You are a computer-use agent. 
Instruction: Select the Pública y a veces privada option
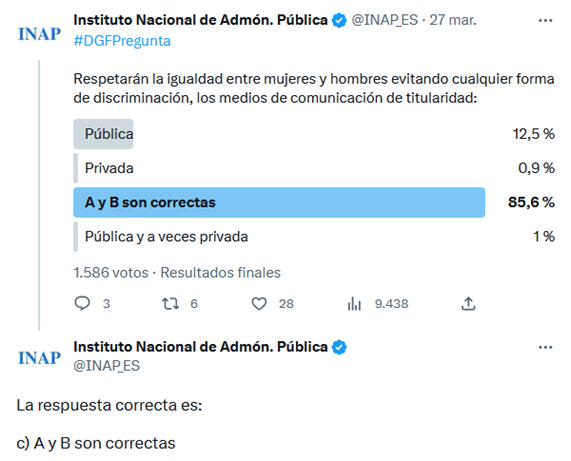tap(314, 237)
